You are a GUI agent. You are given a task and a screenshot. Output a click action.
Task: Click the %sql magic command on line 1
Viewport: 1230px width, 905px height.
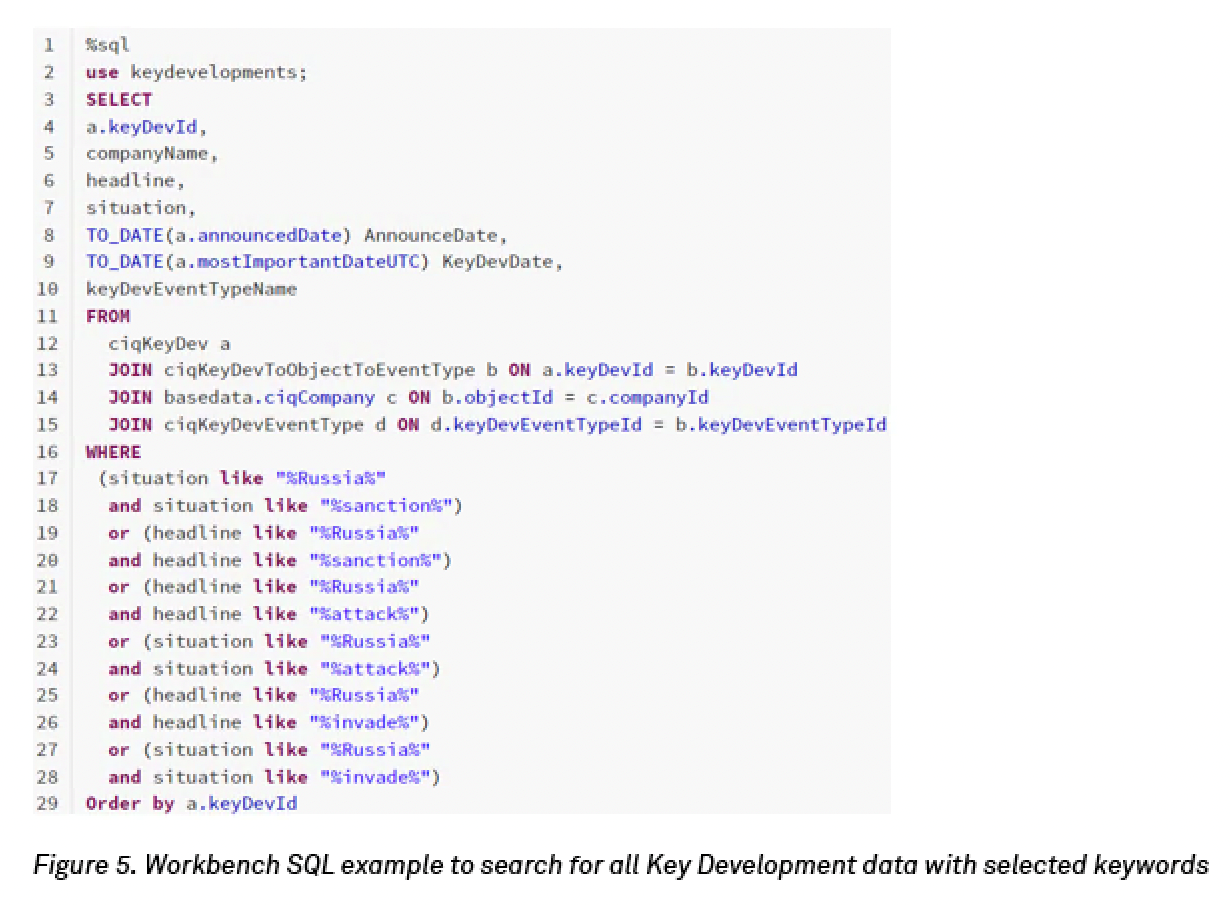108,45
